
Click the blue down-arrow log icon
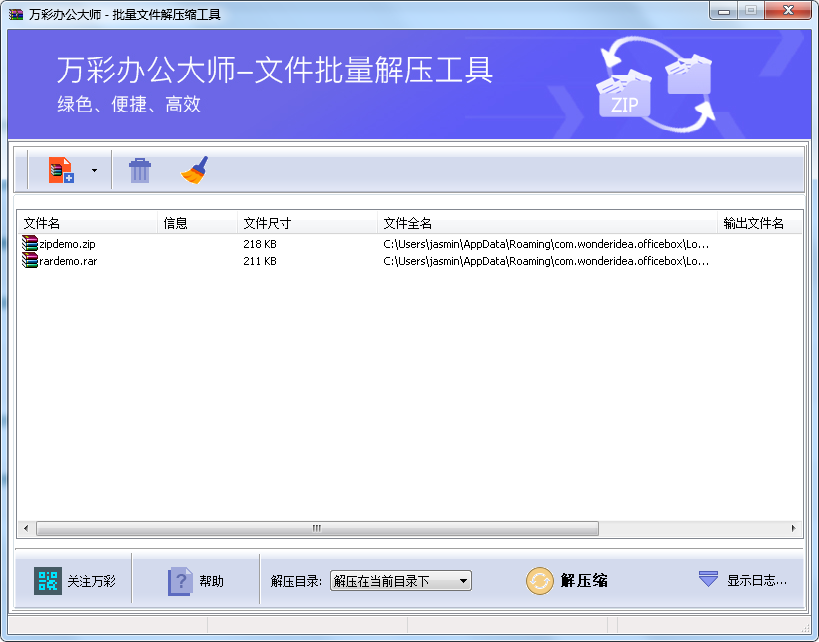tap(708, 579)
